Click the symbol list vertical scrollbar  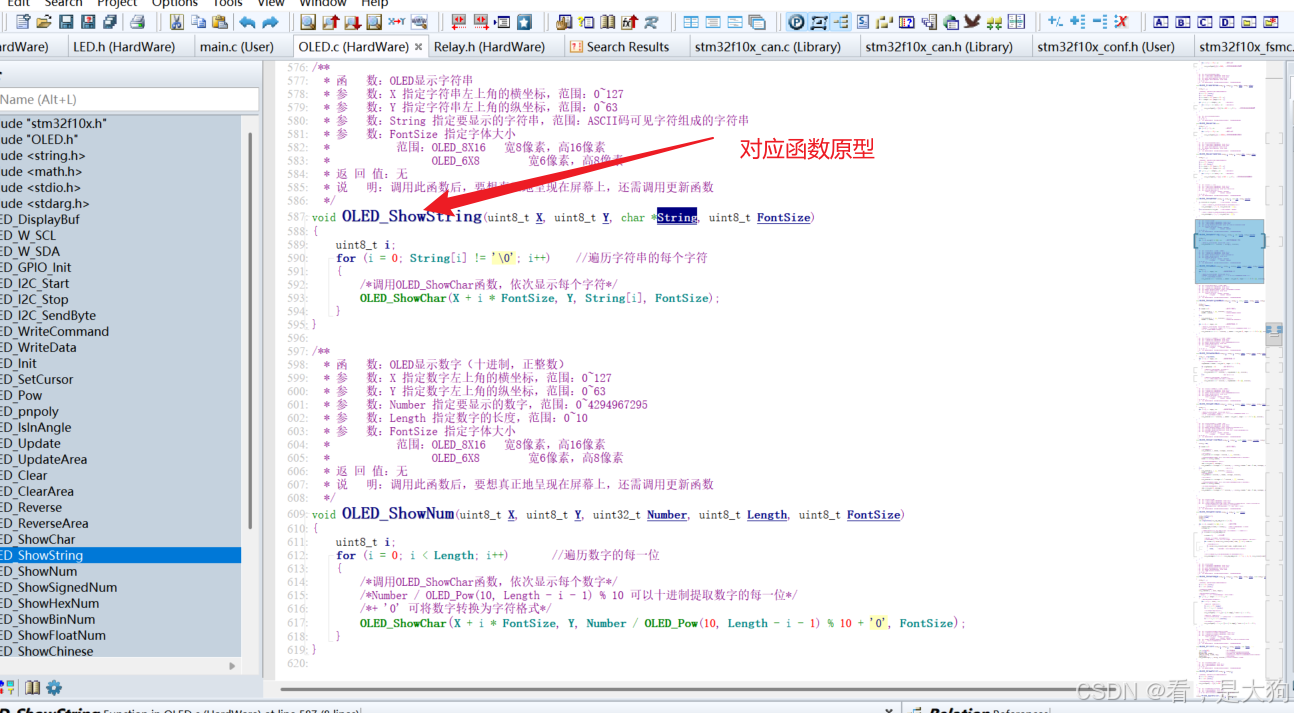[x=250, y=330]
